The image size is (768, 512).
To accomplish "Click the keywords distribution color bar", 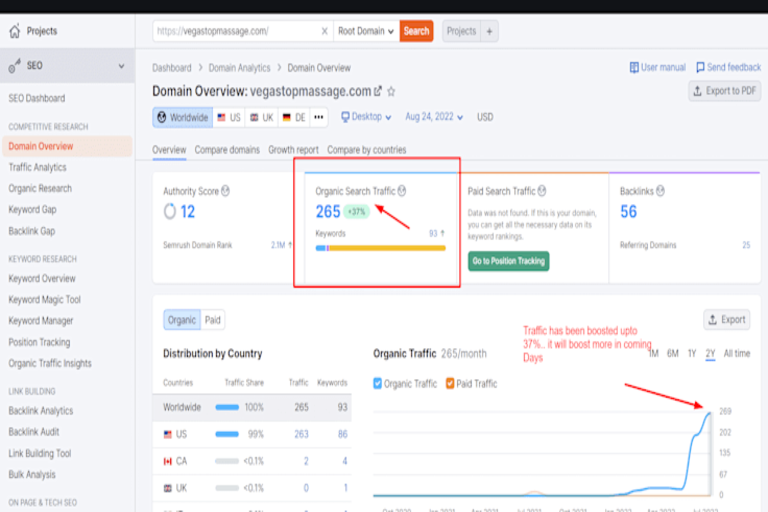I will pyautogui.click(x=381, y=248).
